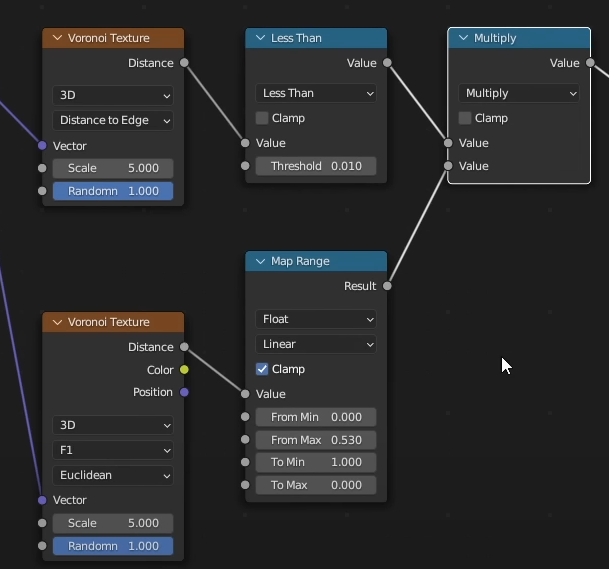609x569 pixels.
Task: Collapse the Multiply node via header arrow
Action: (462, 38)
